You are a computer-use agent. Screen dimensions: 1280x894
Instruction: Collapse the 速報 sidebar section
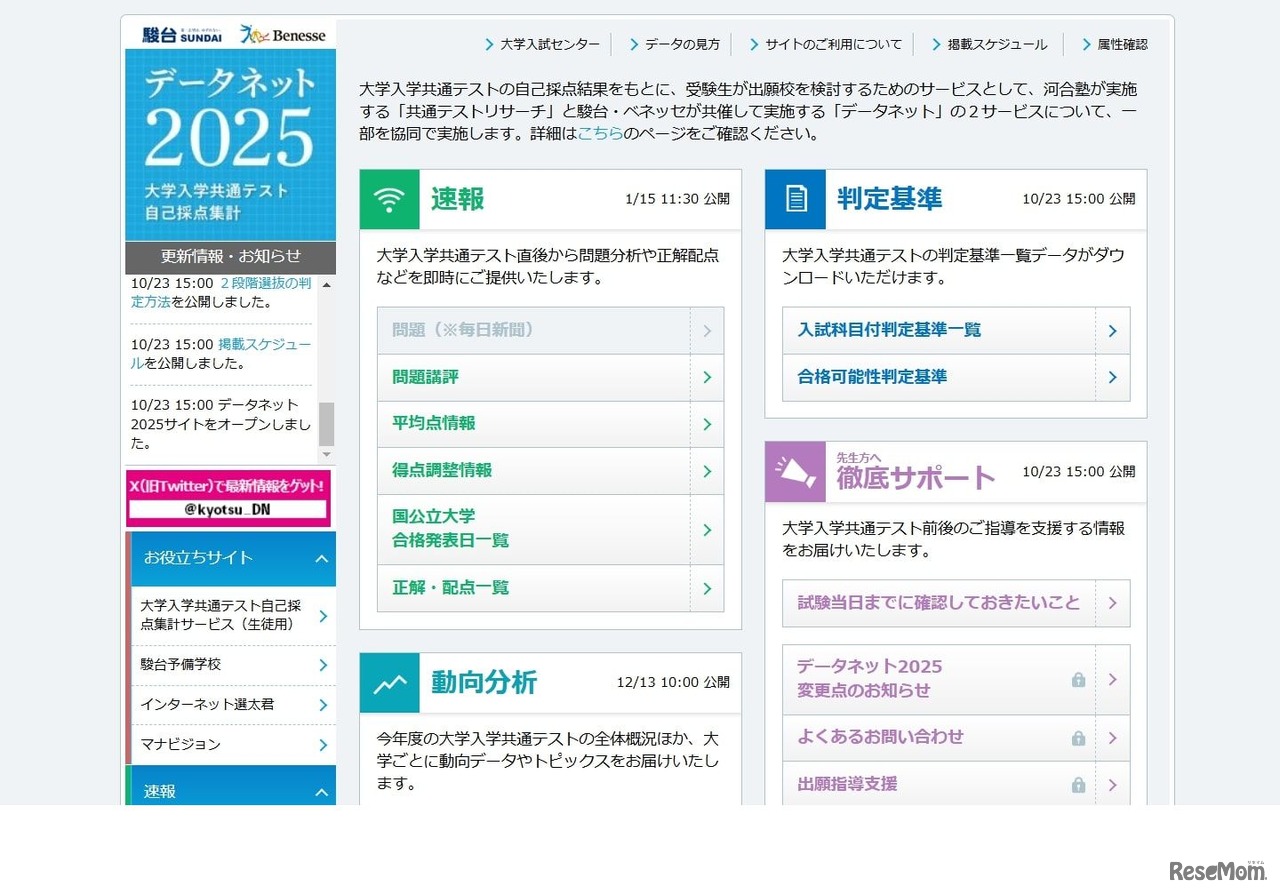(x=321, y=790)
